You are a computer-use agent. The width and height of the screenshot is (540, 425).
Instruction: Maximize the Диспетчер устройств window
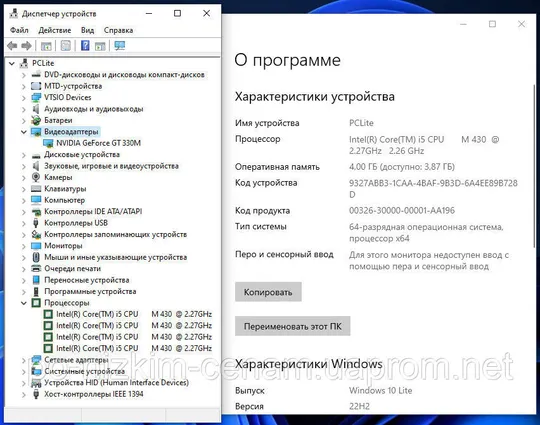(177, 13)
